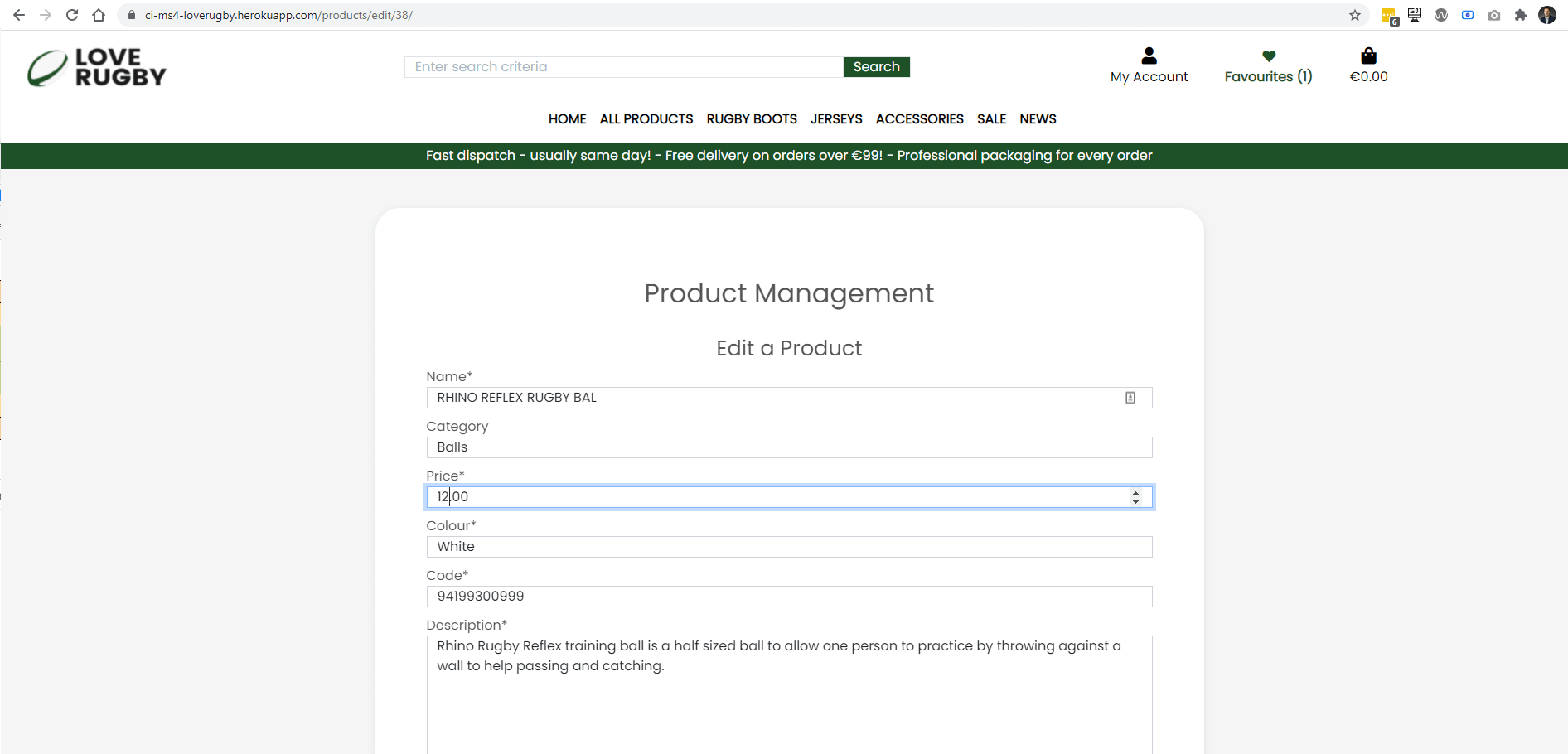Open ACCESSORIES nav menu
Screen dimensions: 1568x754
click(919, 119)
